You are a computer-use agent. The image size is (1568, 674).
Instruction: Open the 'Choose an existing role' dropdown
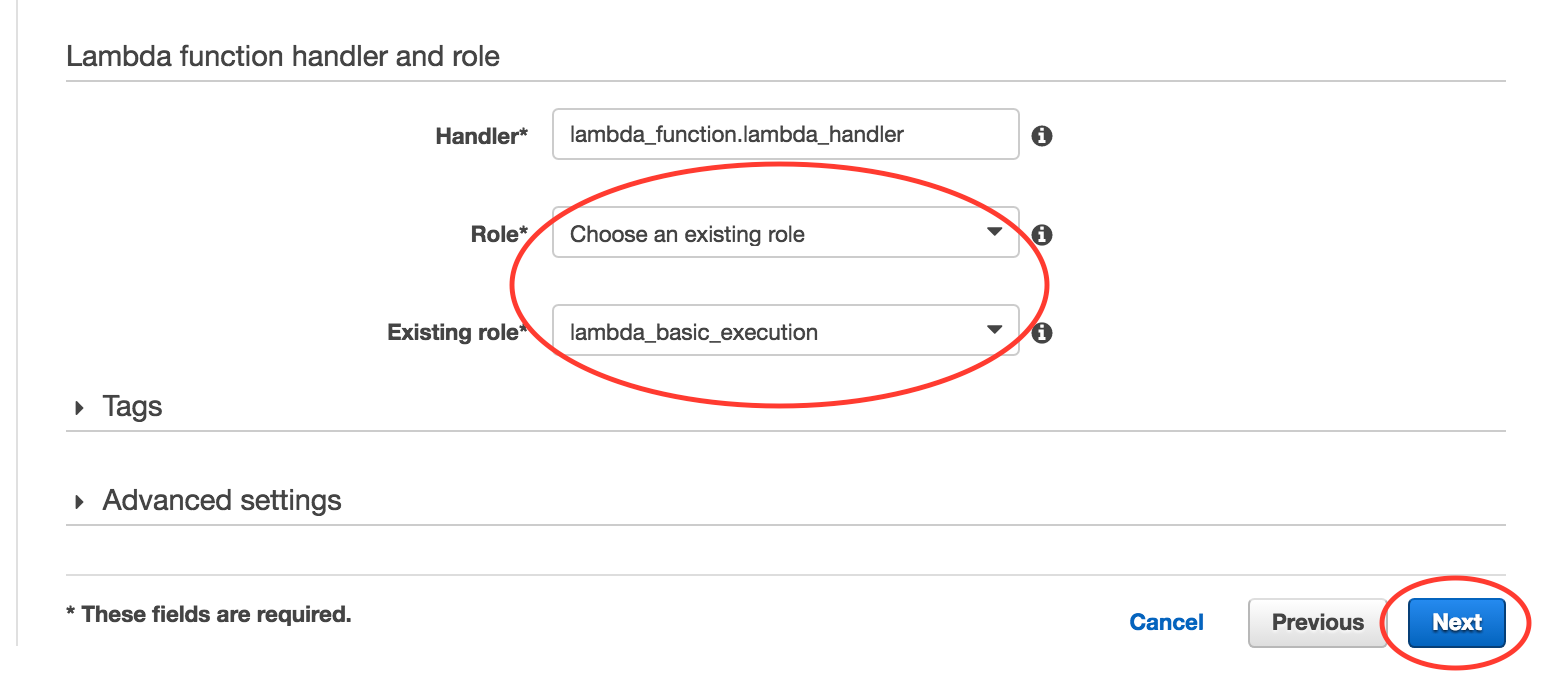pos(785,234)
